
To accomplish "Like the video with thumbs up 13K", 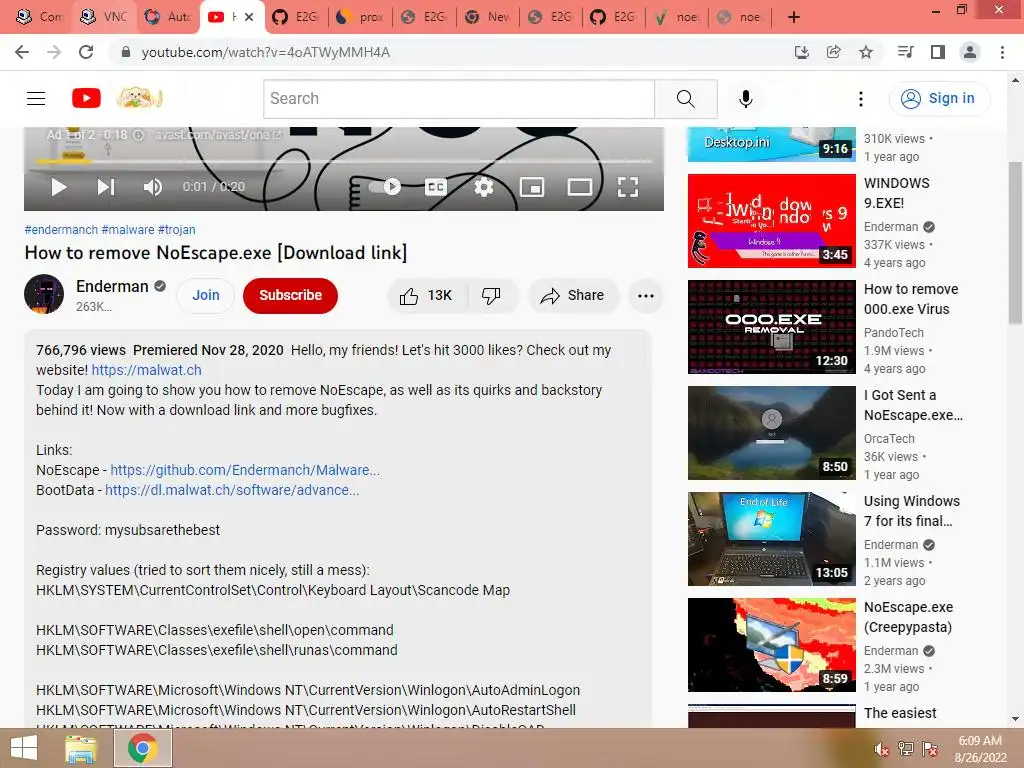I will [426, 296].
